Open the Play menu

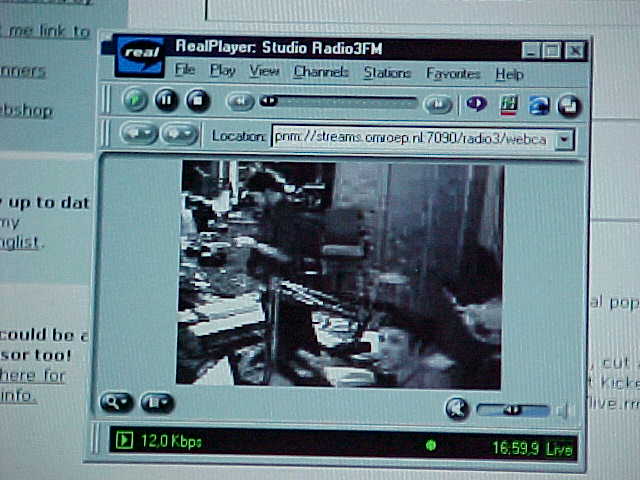point(222,71)
